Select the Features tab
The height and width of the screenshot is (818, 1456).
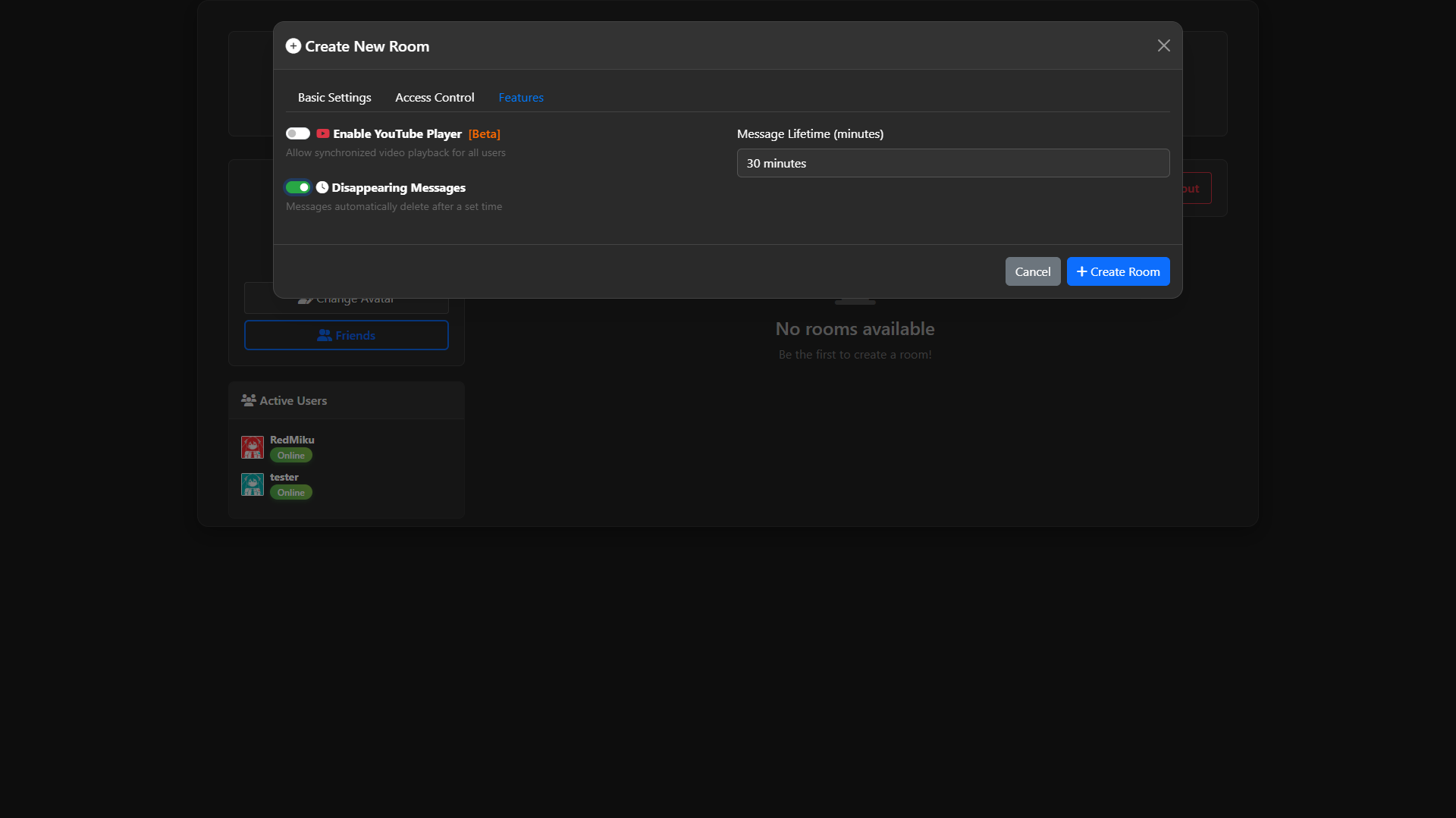[521, 97]
